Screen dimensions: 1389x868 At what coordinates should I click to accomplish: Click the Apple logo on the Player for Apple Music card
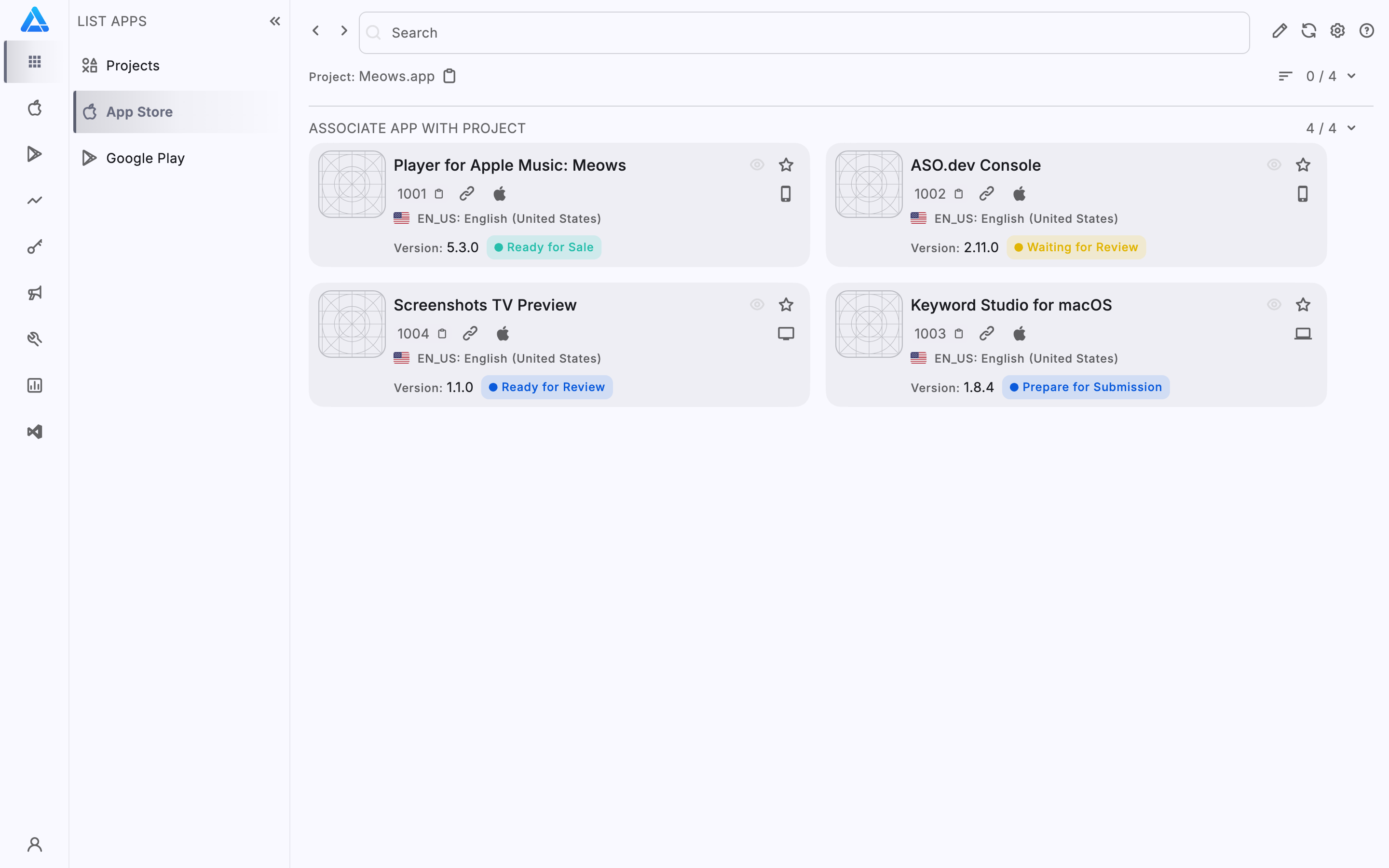pos(499,194)
